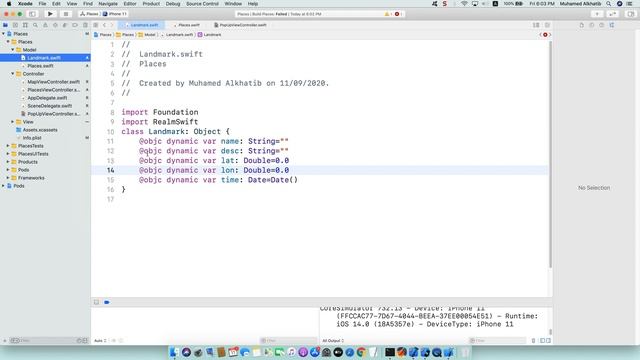
Task: Open the Editor menu
Action: tap(130, 4)
